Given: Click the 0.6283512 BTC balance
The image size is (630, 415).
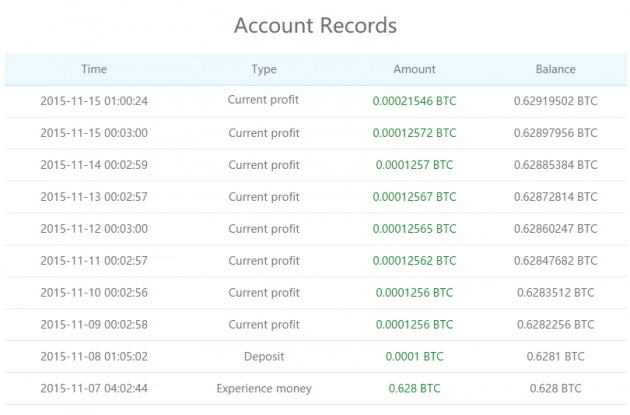Looking at the screenshot, I should (x=556, y=292).
